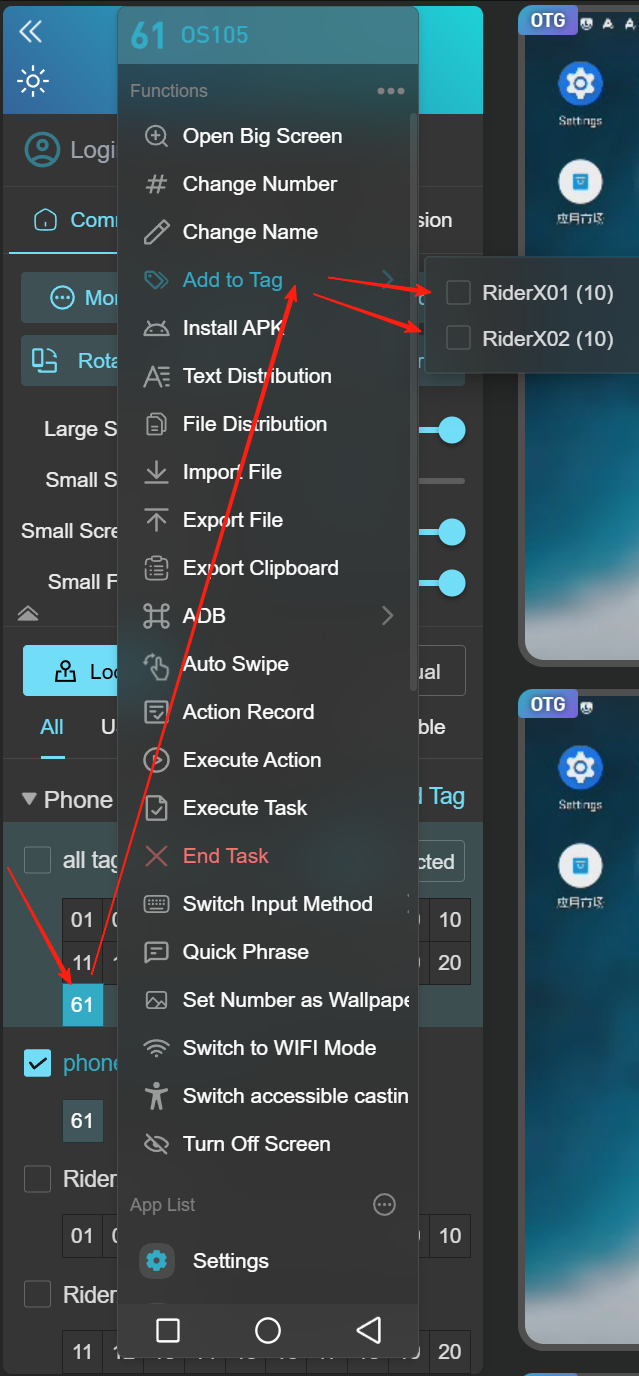Toggle brightness sun icon

[33, 81]
